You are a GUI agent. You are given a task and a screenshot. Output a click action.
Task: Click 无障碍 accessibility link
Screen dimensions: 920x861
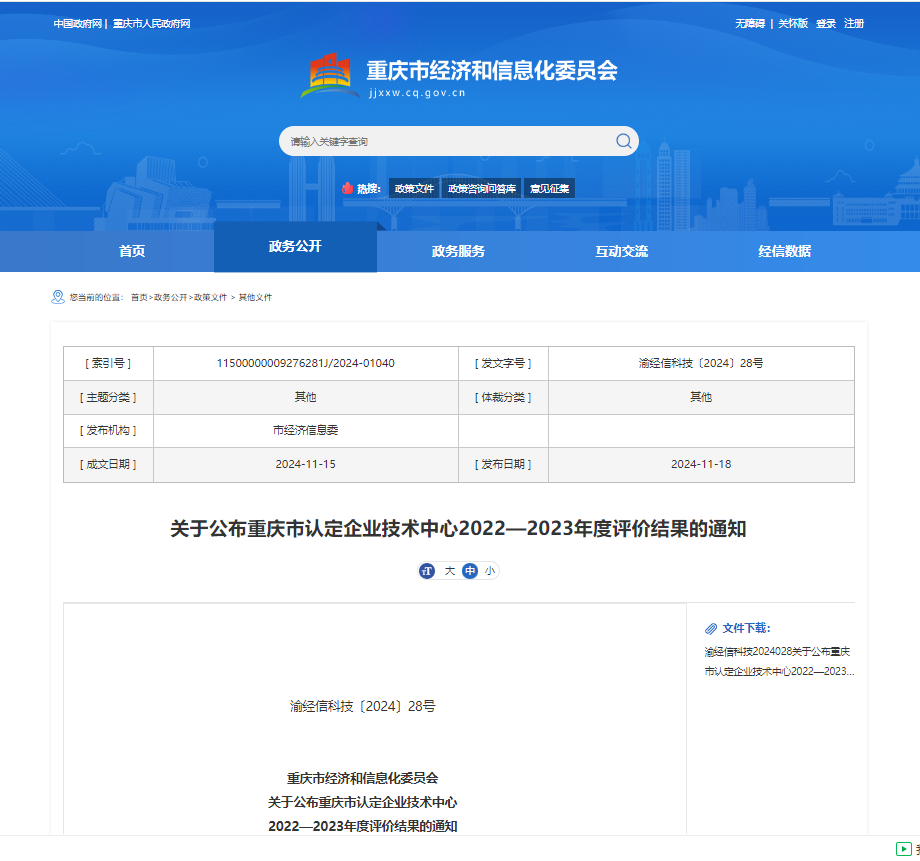[x=750, y=23]
